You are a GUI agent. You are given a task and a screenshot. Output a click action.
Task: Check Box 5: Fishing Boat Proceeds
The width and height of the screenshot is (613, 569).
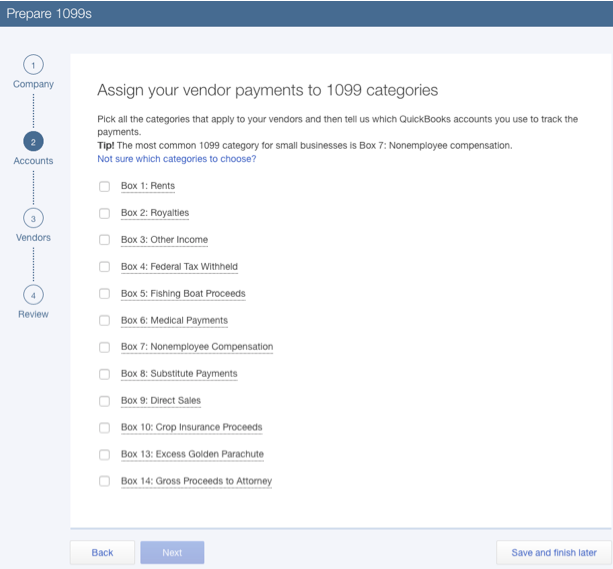pyautogui.click(x=105, y=294)
